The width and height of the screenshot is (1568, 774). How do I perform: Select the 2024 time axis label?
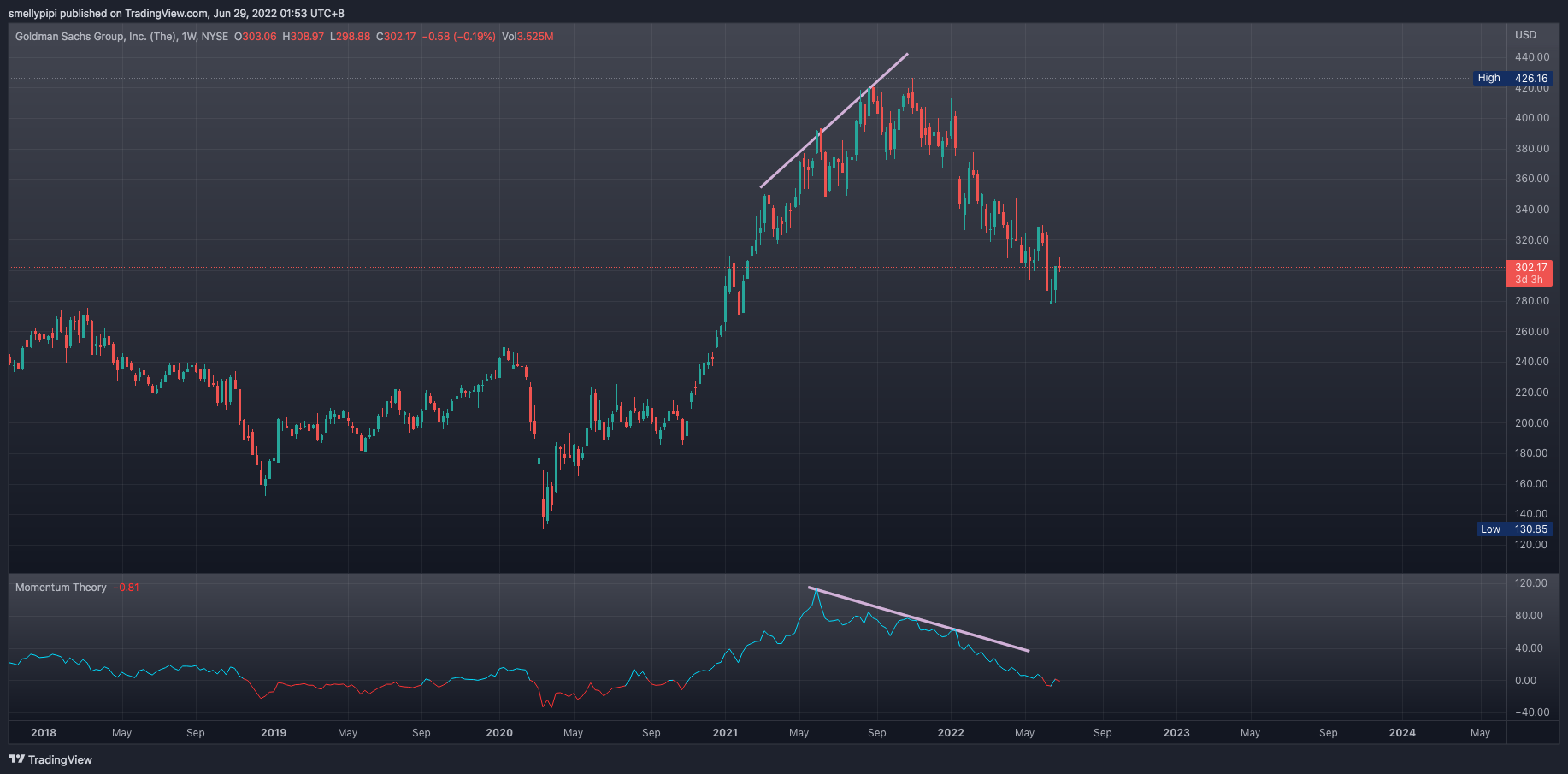pyautogui.click(x=1402, y=733)
